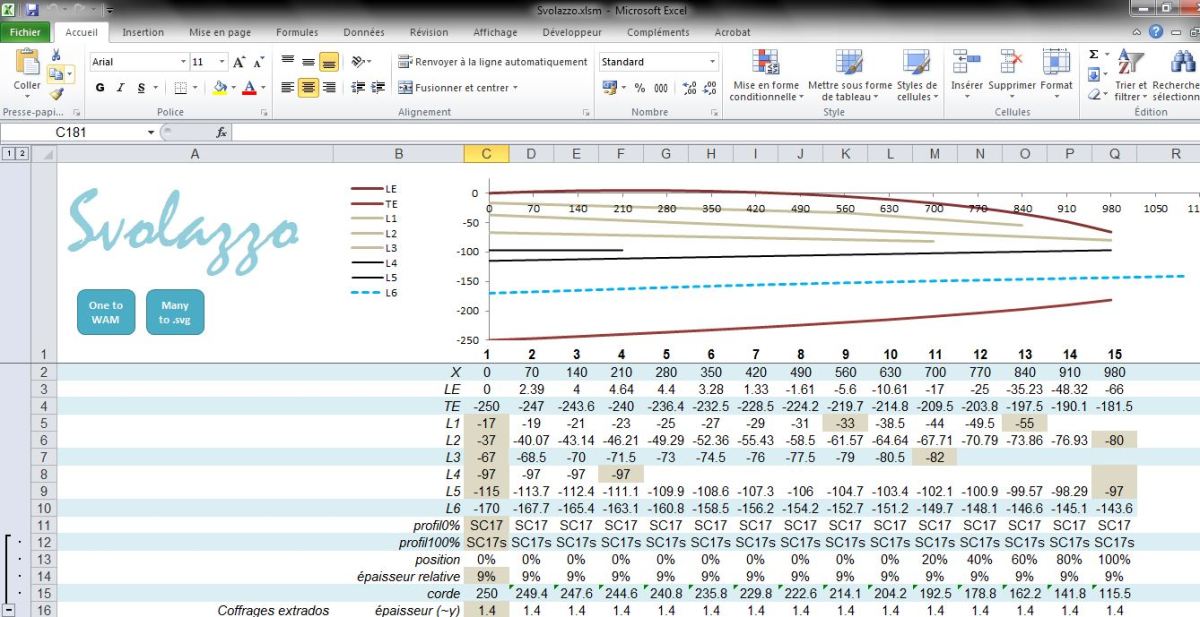Click the Many to .svg button
The height and width of the screenshot is (617, 1200).
174,312
